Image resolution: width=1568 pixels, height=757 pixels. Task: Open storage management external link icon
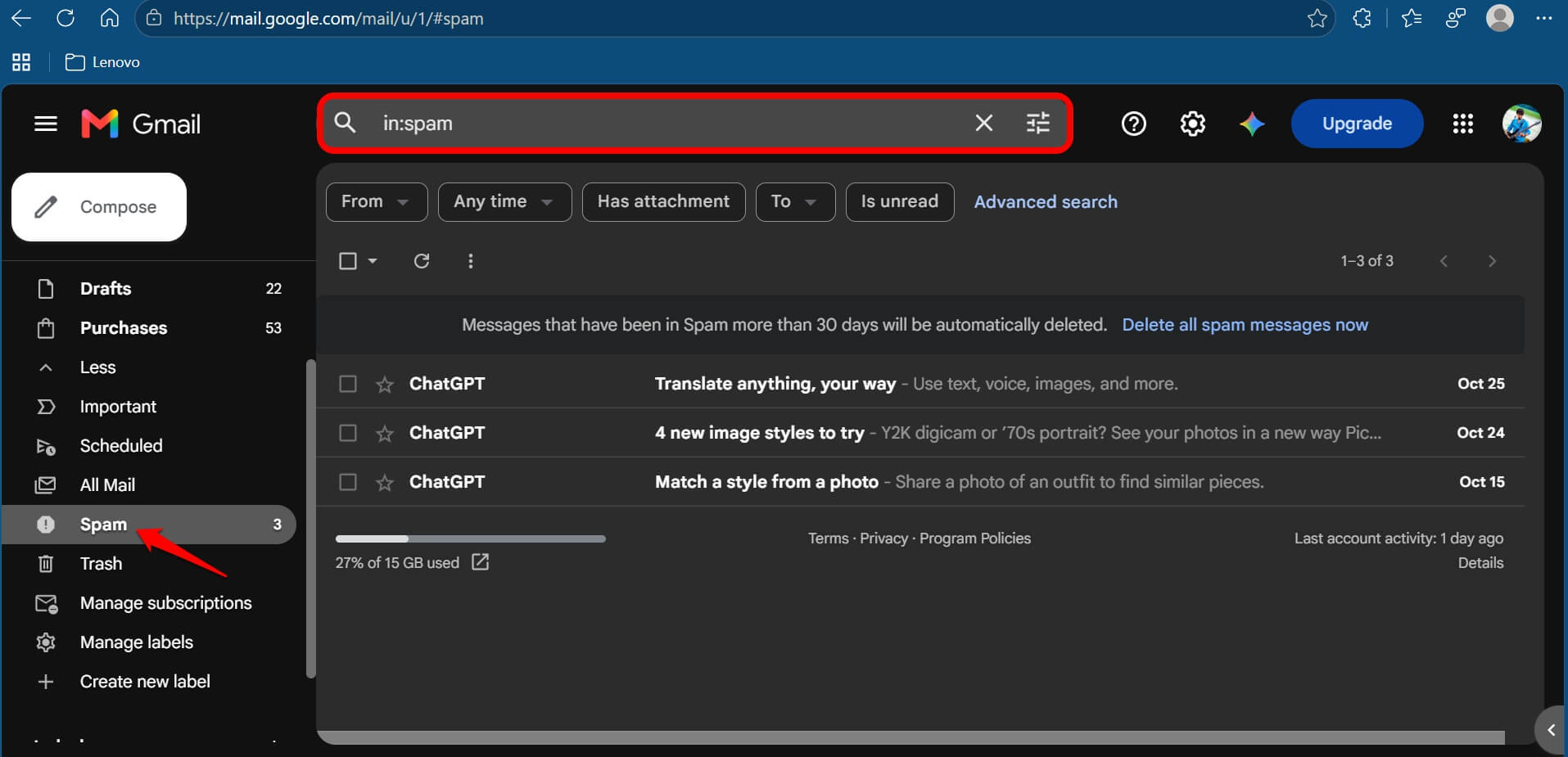coord(481,562)
